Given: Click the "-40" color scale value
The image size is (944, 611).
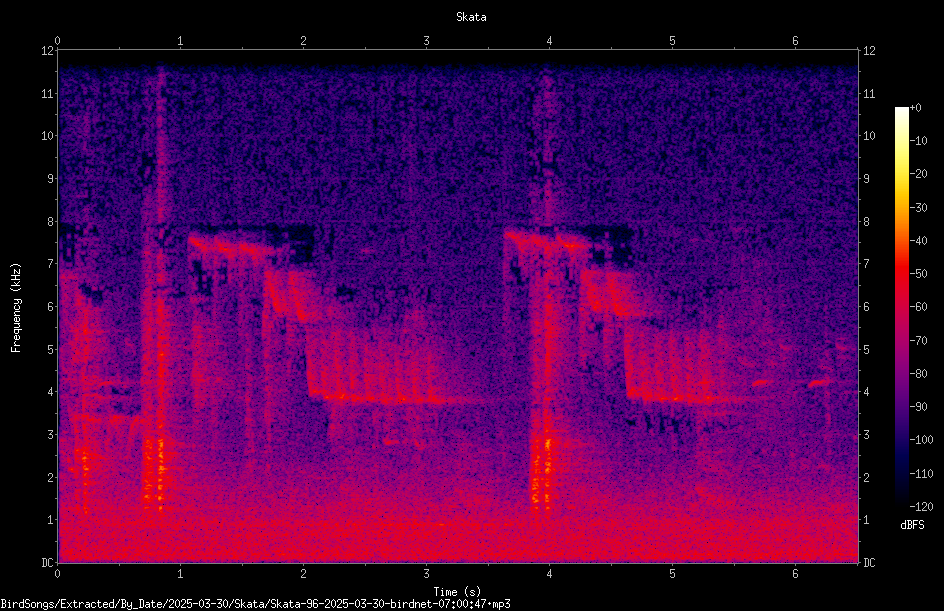Looking at the screenshot, I should tap(918, 241).
